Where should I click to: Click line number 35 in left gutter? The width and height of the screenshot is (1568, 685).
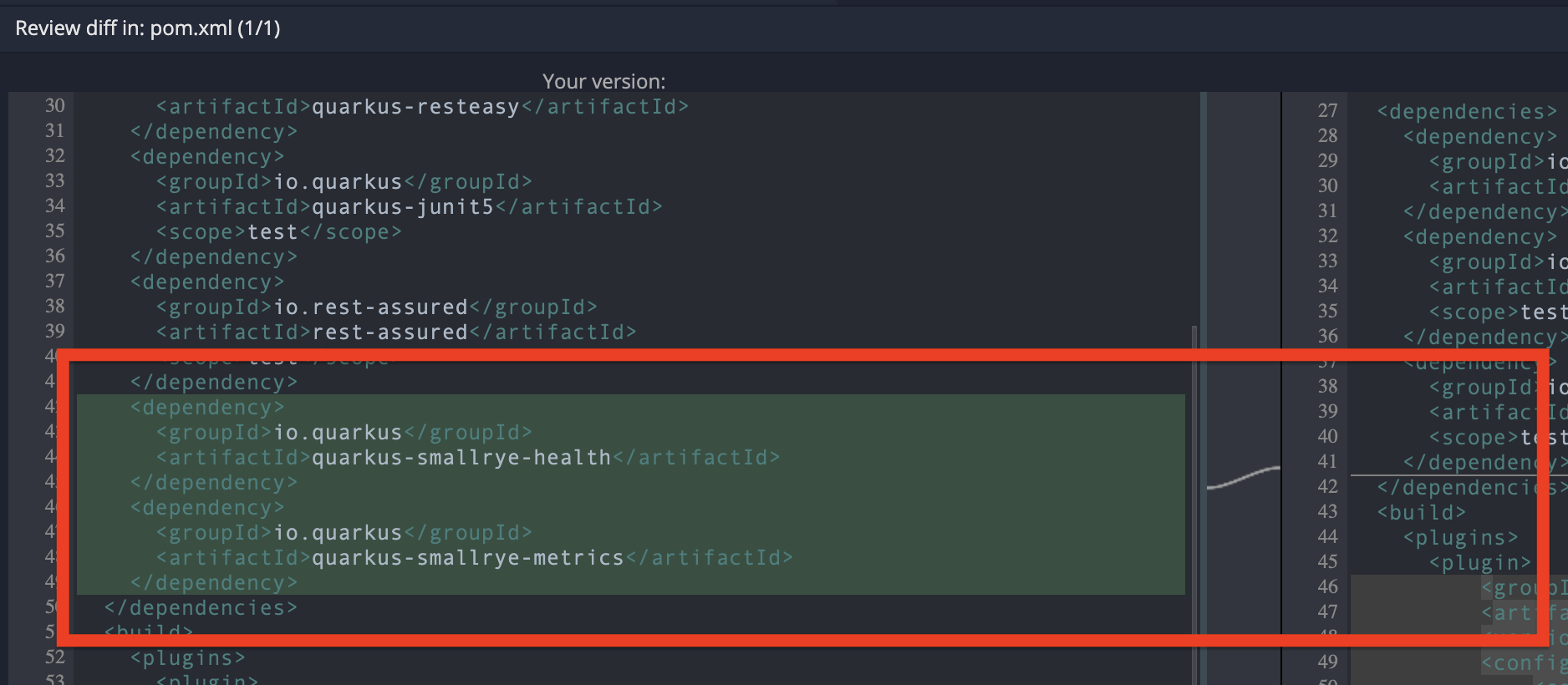(55, 231)
